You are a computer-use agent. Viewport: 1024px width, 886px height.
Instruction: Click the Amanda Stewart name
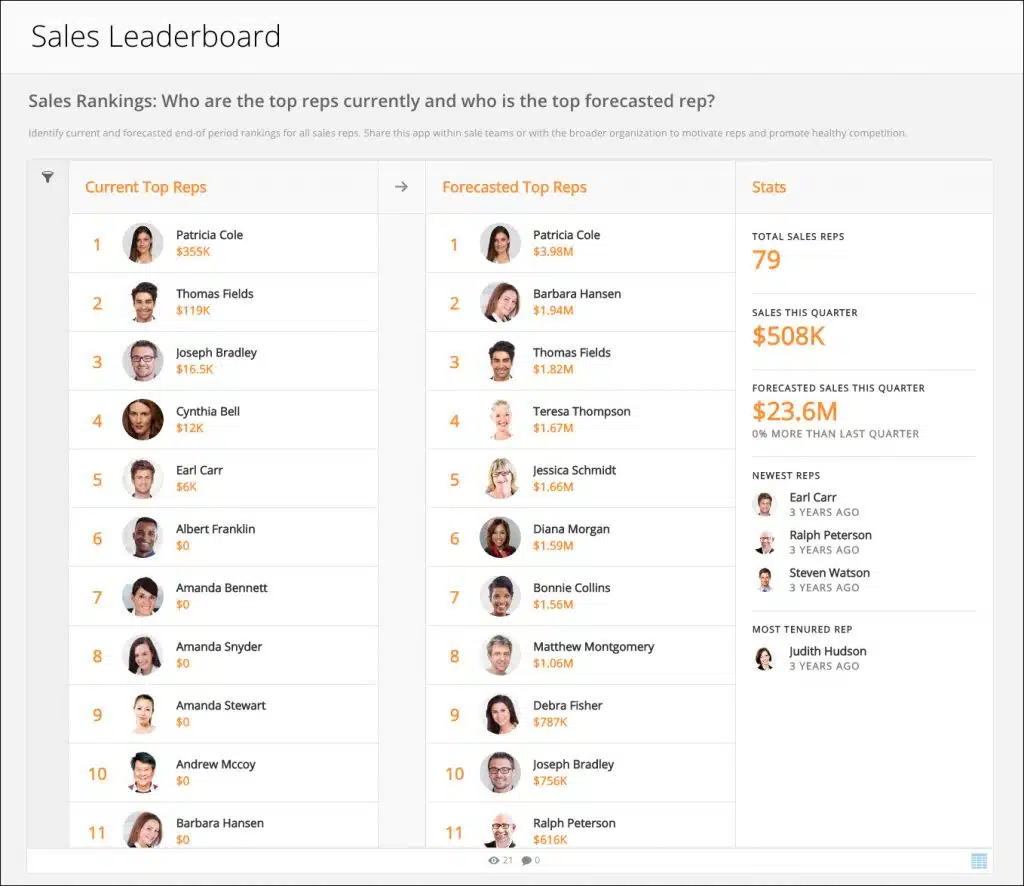[221, 705]
